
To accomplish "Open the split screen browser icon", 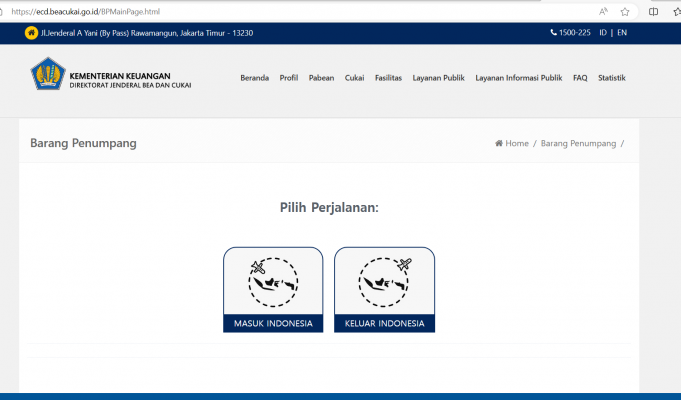I will click(x=653, y=11).
